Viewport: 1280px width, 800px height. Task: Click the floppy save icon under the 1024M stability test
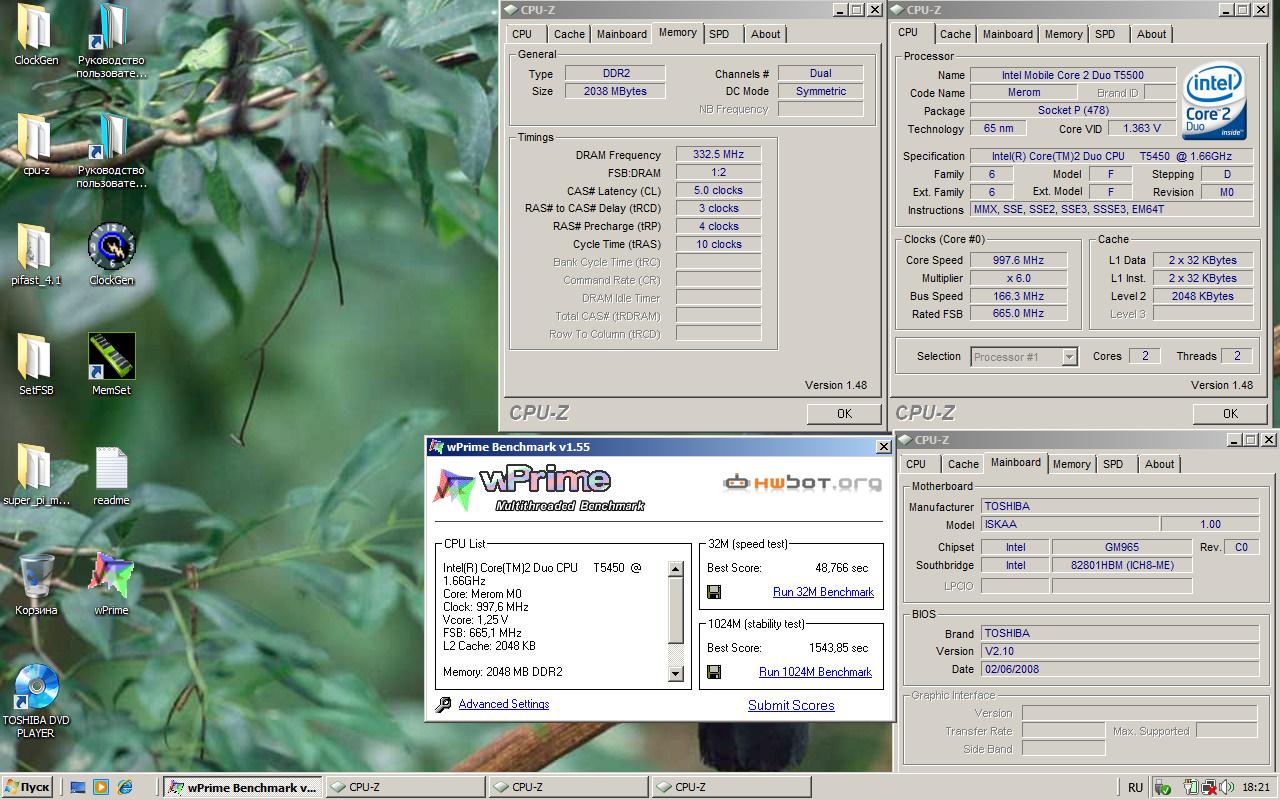click(714, 672)
